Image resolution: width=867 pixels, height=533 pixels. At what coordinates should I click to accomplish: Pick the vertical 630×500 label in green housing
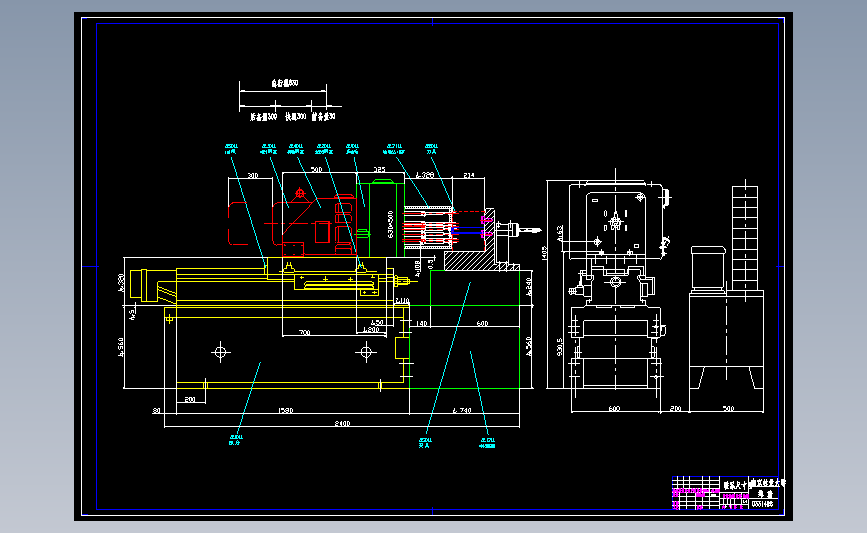[391, 224]
